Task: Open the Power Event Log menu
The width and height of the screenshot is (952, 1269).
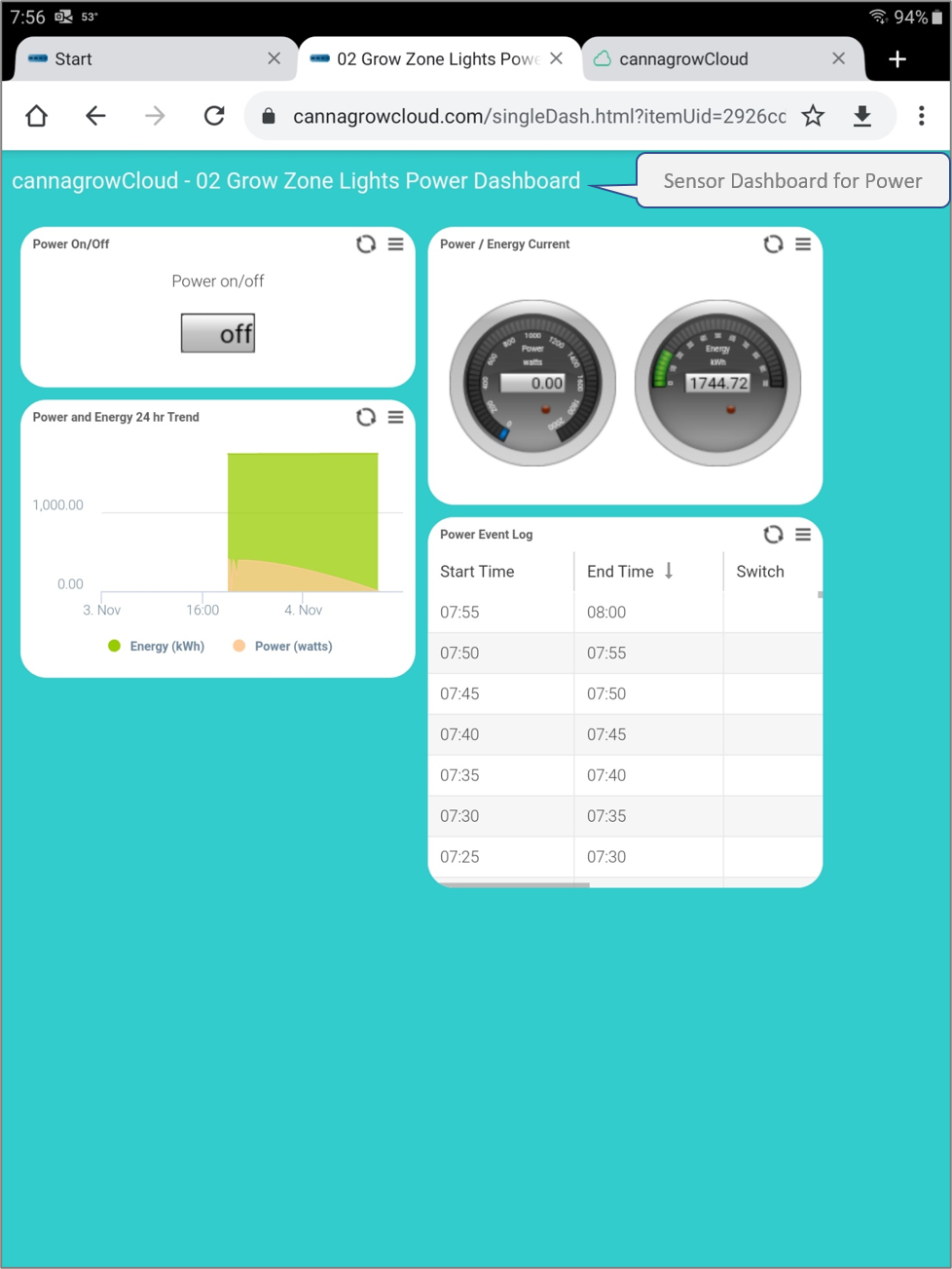Action: (x=803, y=534)
